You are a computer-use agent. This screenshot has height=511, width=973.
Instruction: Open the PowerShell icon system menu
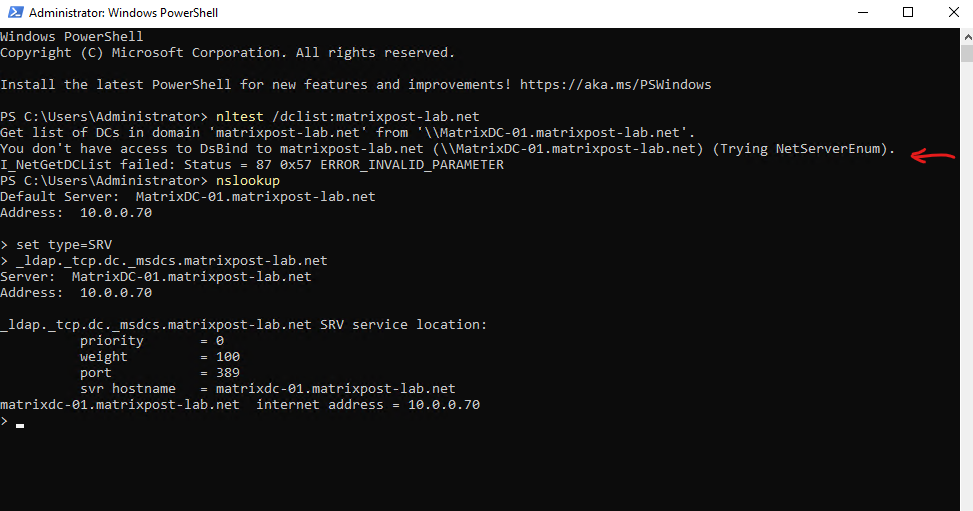[16, 12]
